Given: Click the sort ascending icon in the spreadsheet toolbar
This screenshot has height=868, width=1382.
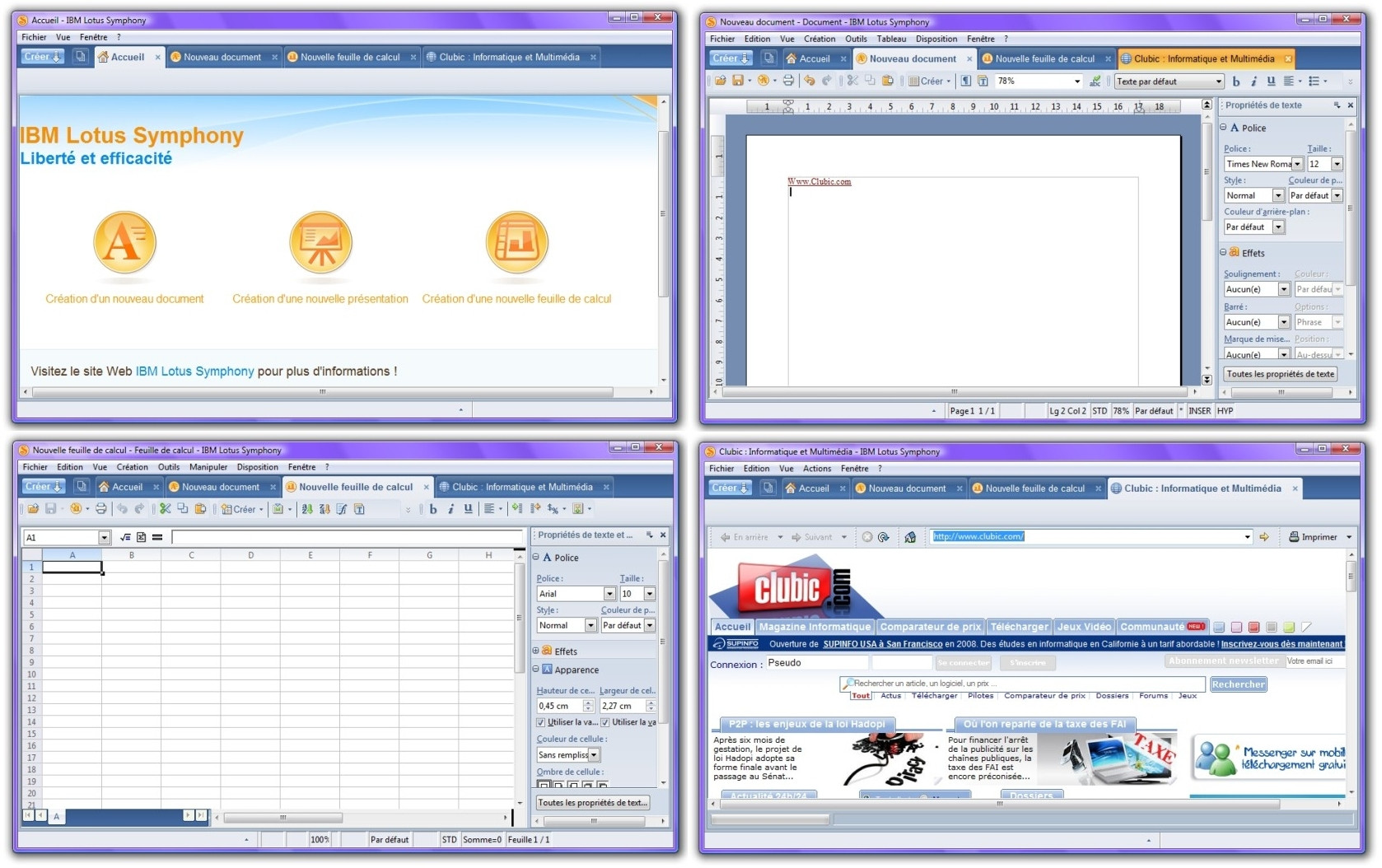Looking at the screenshot, I should 307,509.
